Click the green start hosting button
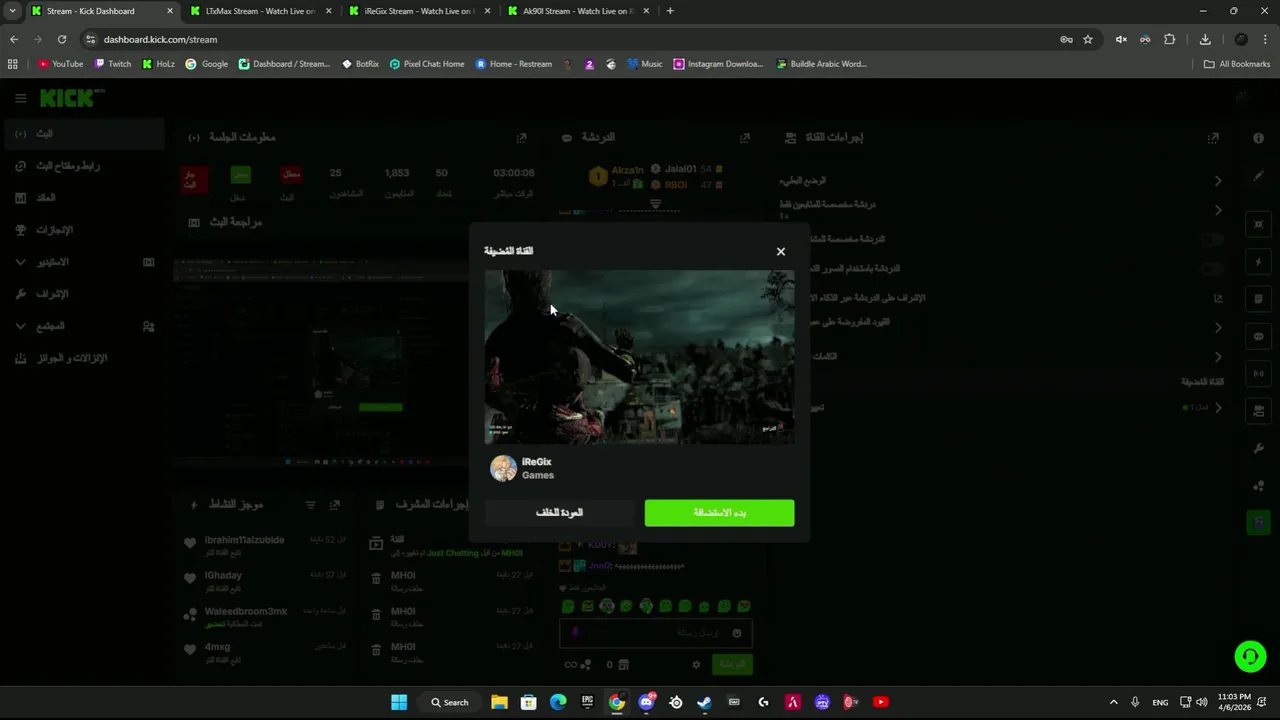Viewport: 1280px width, 720px height. click(x=719, y=513)
